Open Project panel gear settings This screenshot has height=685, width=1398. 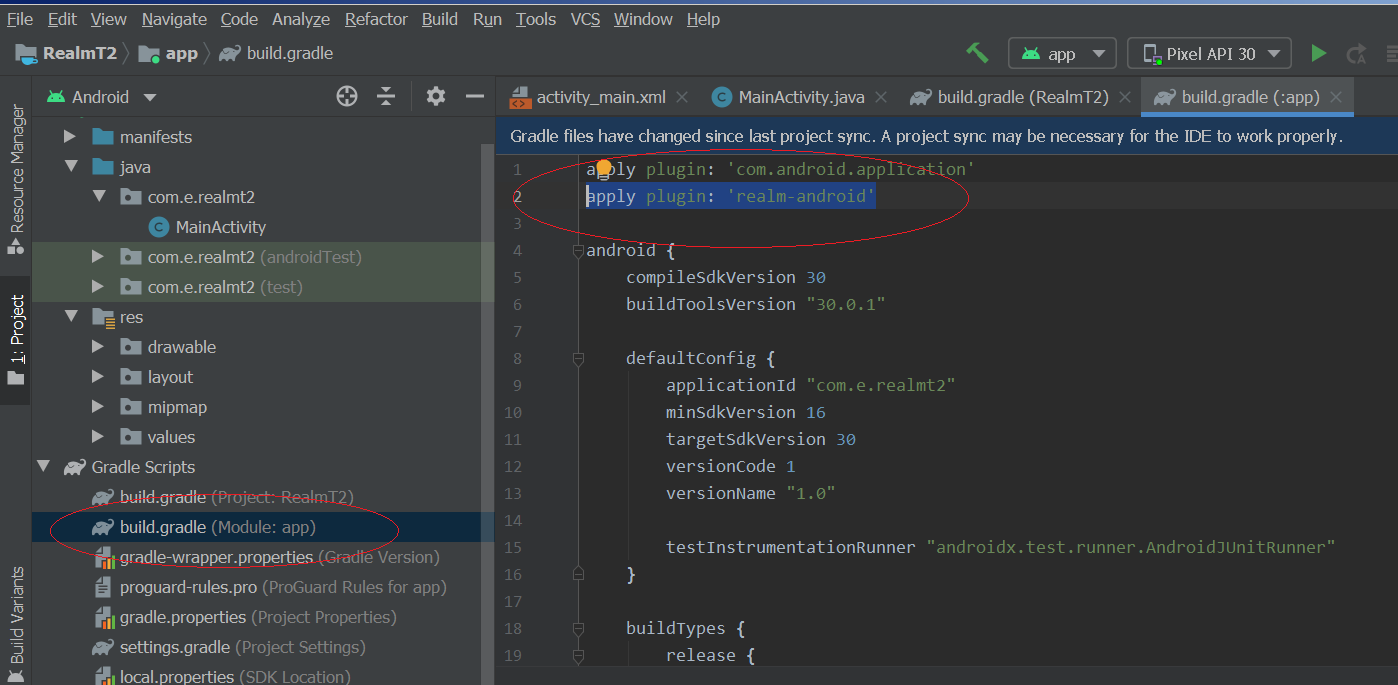tap(435, 96)
